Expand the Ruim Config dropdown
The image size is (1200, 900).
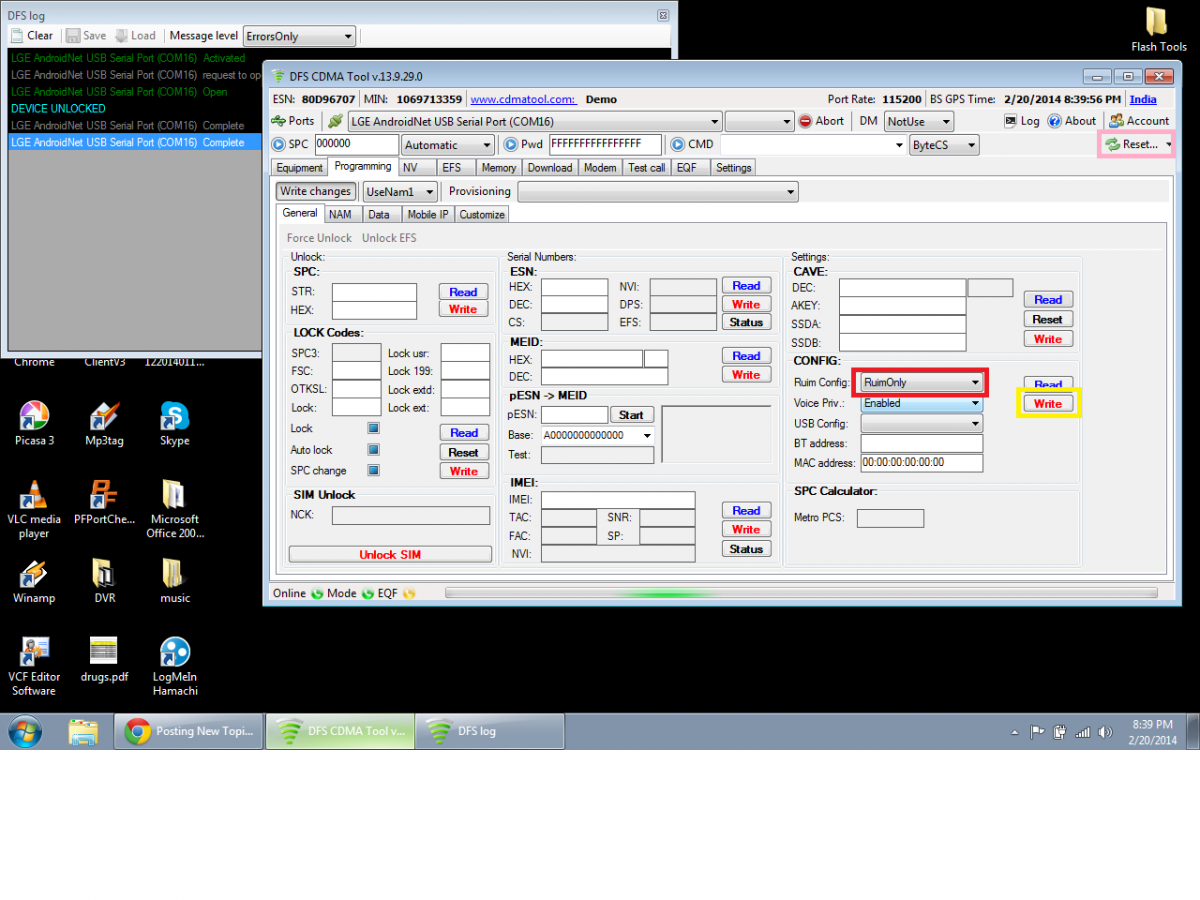(974, 383)
